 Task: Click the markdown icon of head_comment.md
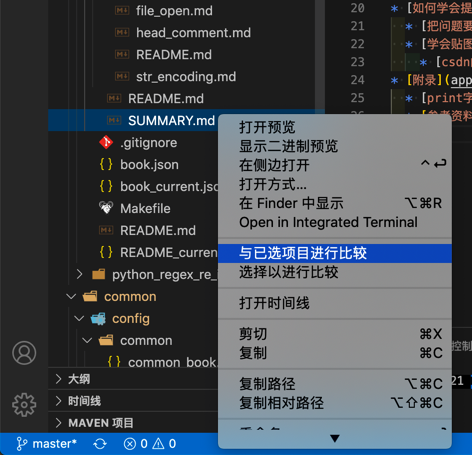tap(122, 33)
